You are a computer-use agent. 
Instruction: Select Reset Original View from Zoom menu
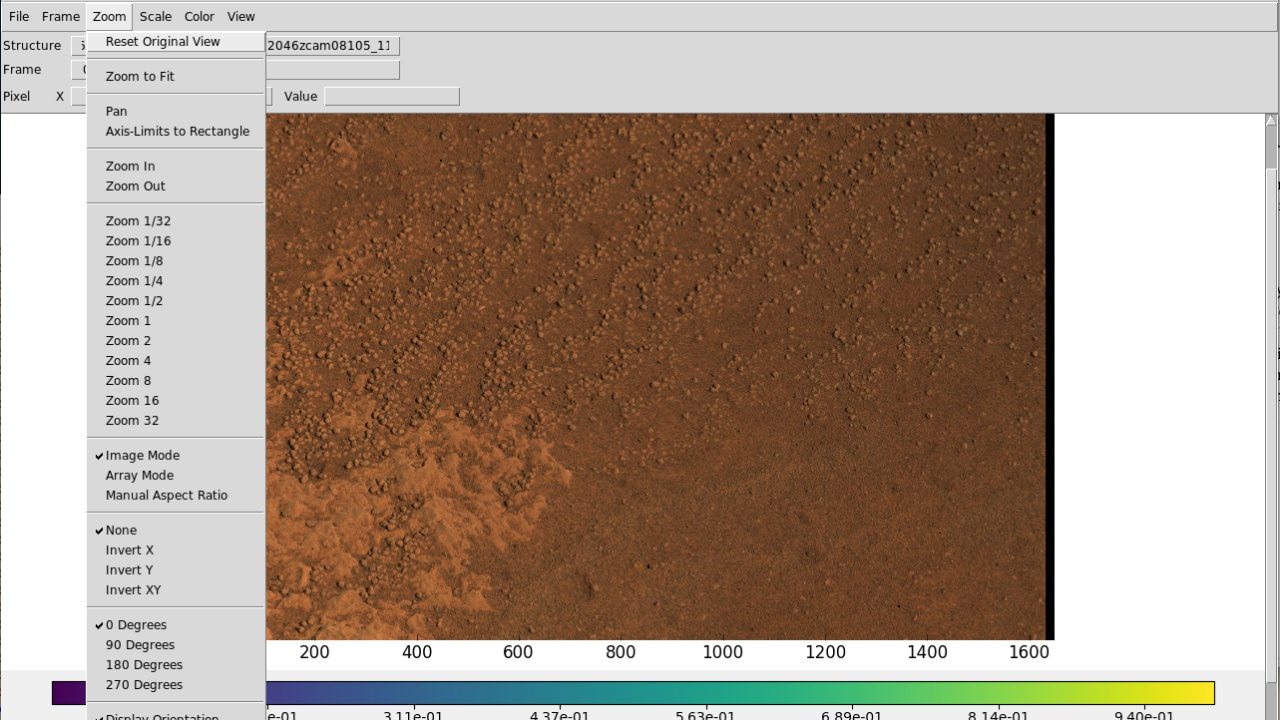click(x=162, y=41)
